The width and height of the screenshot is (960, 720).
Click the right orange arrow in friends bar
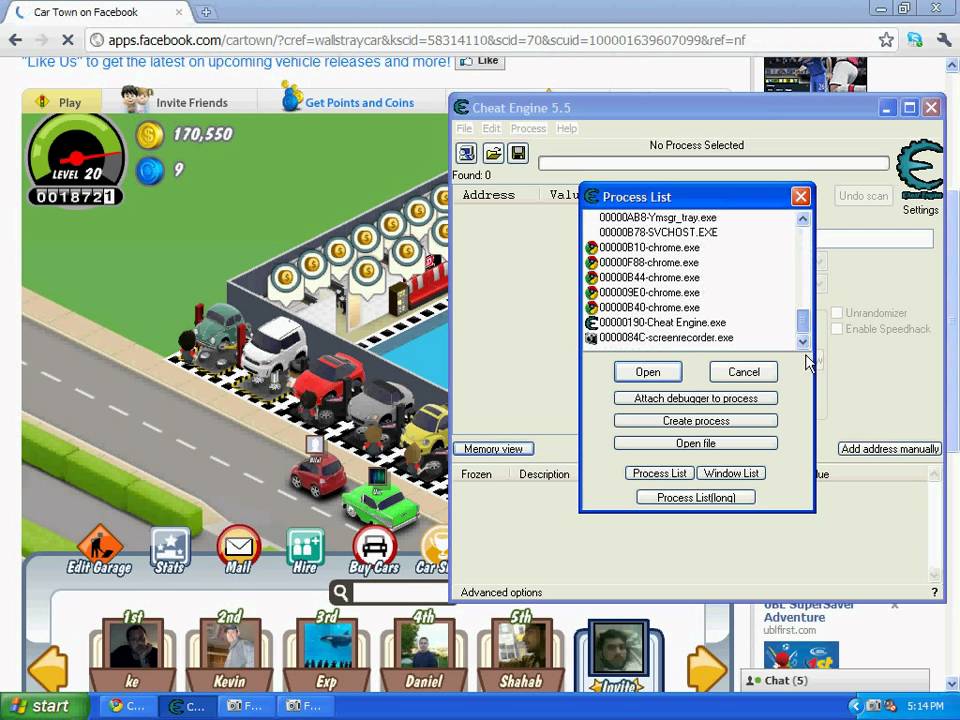707,669
